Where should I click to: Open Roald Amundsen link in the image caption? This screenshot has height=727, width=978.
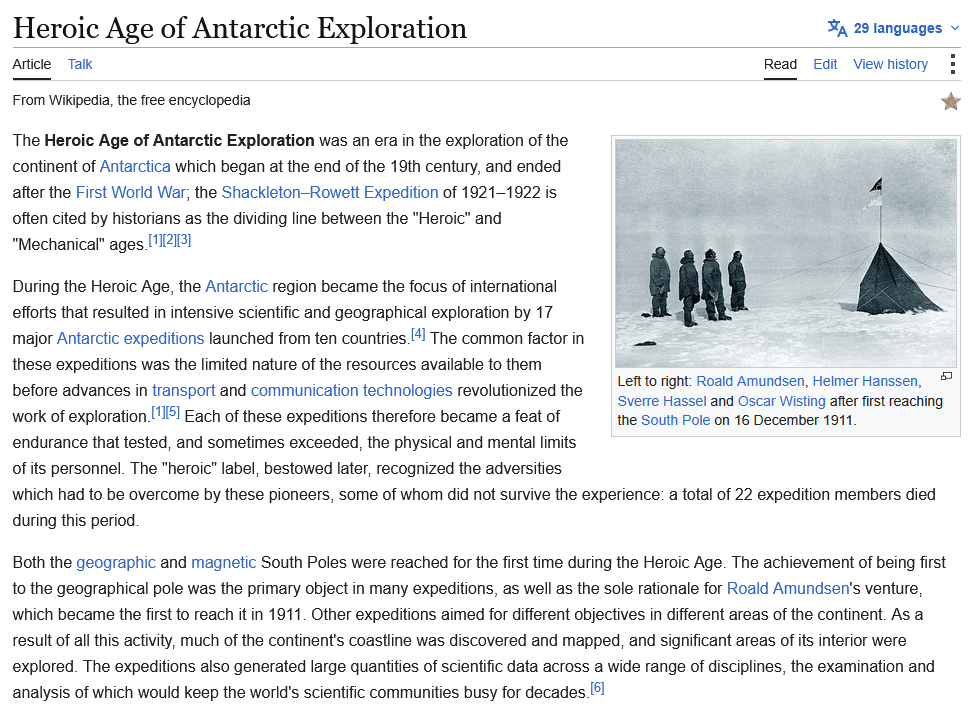[750, 382]
